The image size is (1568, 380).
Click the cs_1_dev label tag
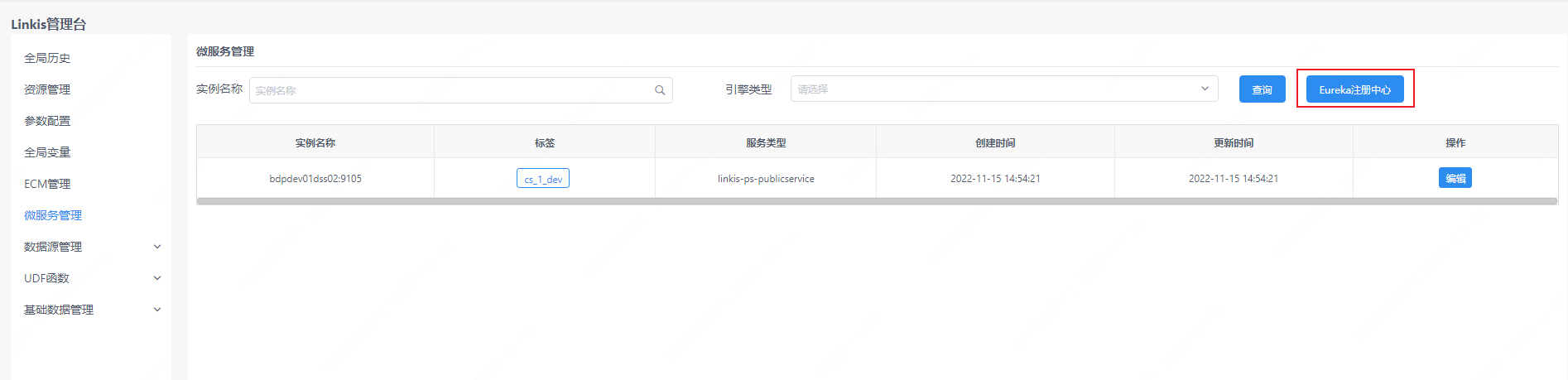543,179
